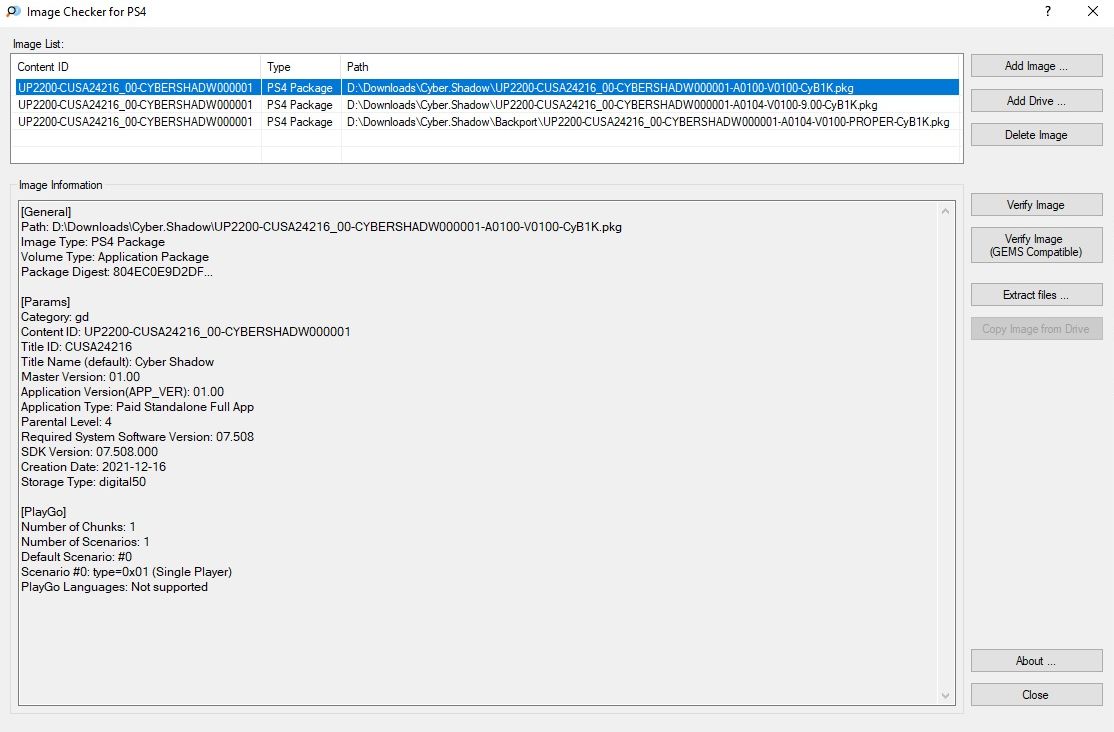
Task: Click the Number of Scenarios: 1 line
Action: point(85,542)
